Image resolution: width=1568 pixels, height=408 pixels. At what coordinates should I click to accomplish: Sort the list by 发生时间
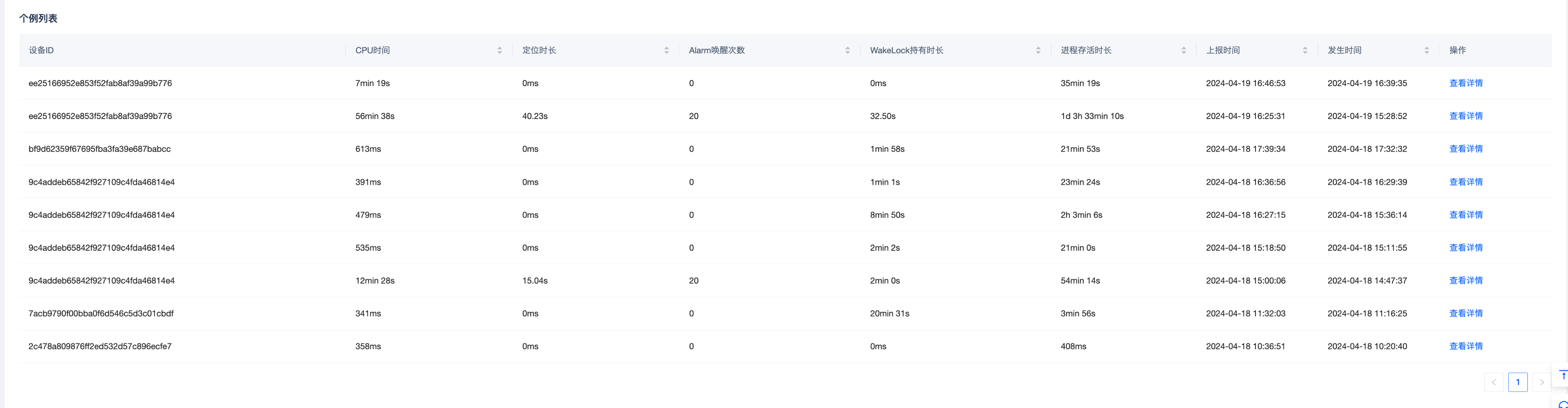coord(1426,51)
